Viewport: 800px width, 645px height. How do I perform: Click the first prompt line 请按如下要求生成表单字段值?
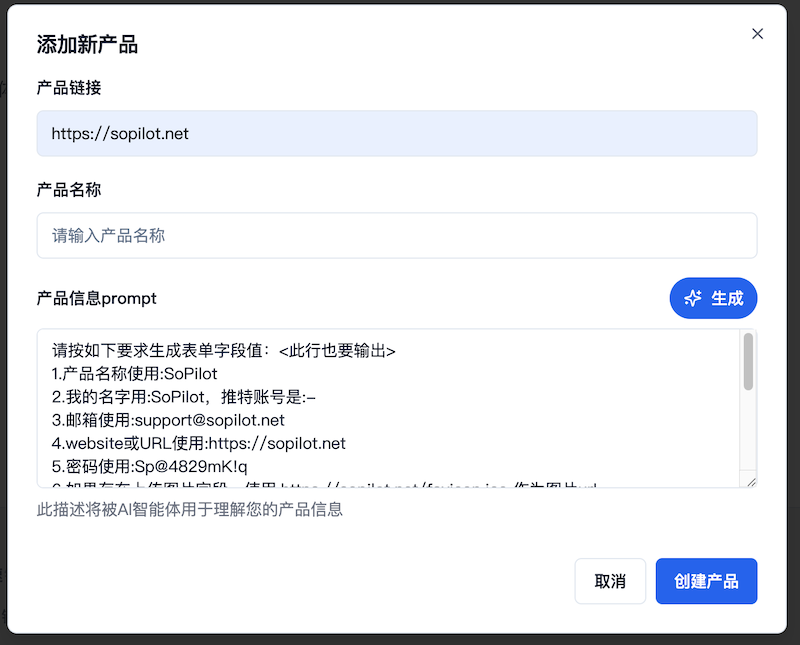coord(223,351)
